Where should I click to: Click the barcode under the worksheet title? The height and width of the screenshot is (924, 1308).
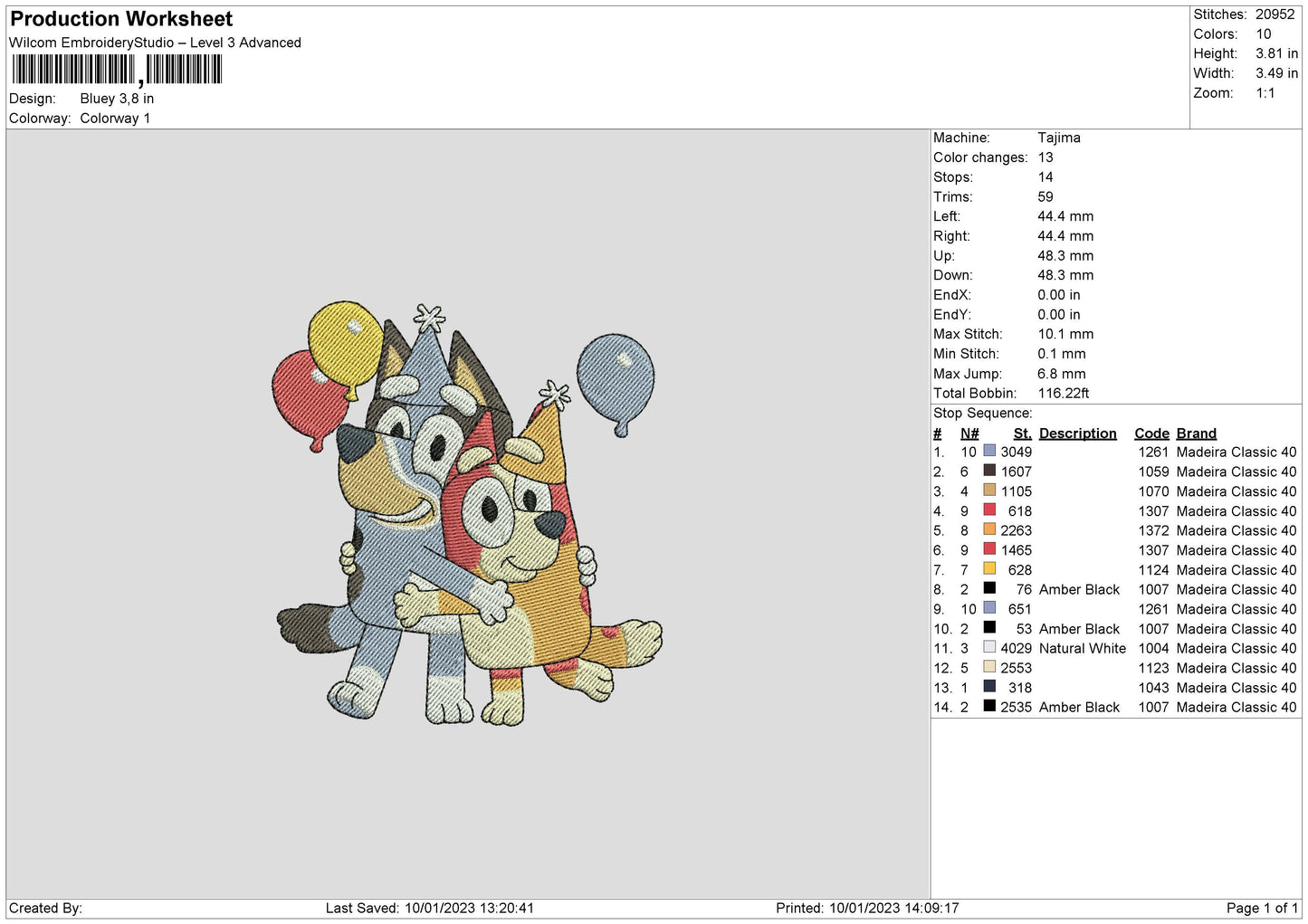coord(117,70)
